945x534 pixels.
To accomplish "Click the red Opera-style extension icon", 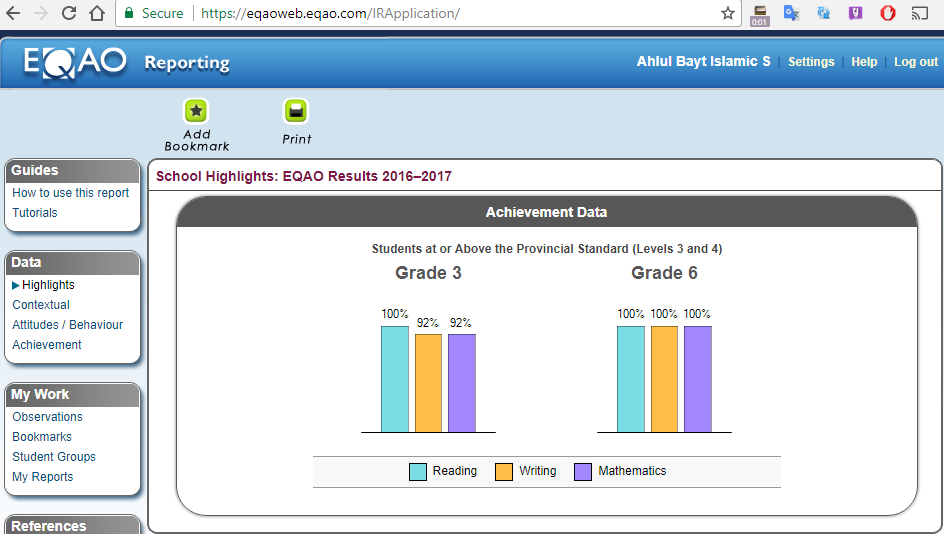I will coord(887,13).
